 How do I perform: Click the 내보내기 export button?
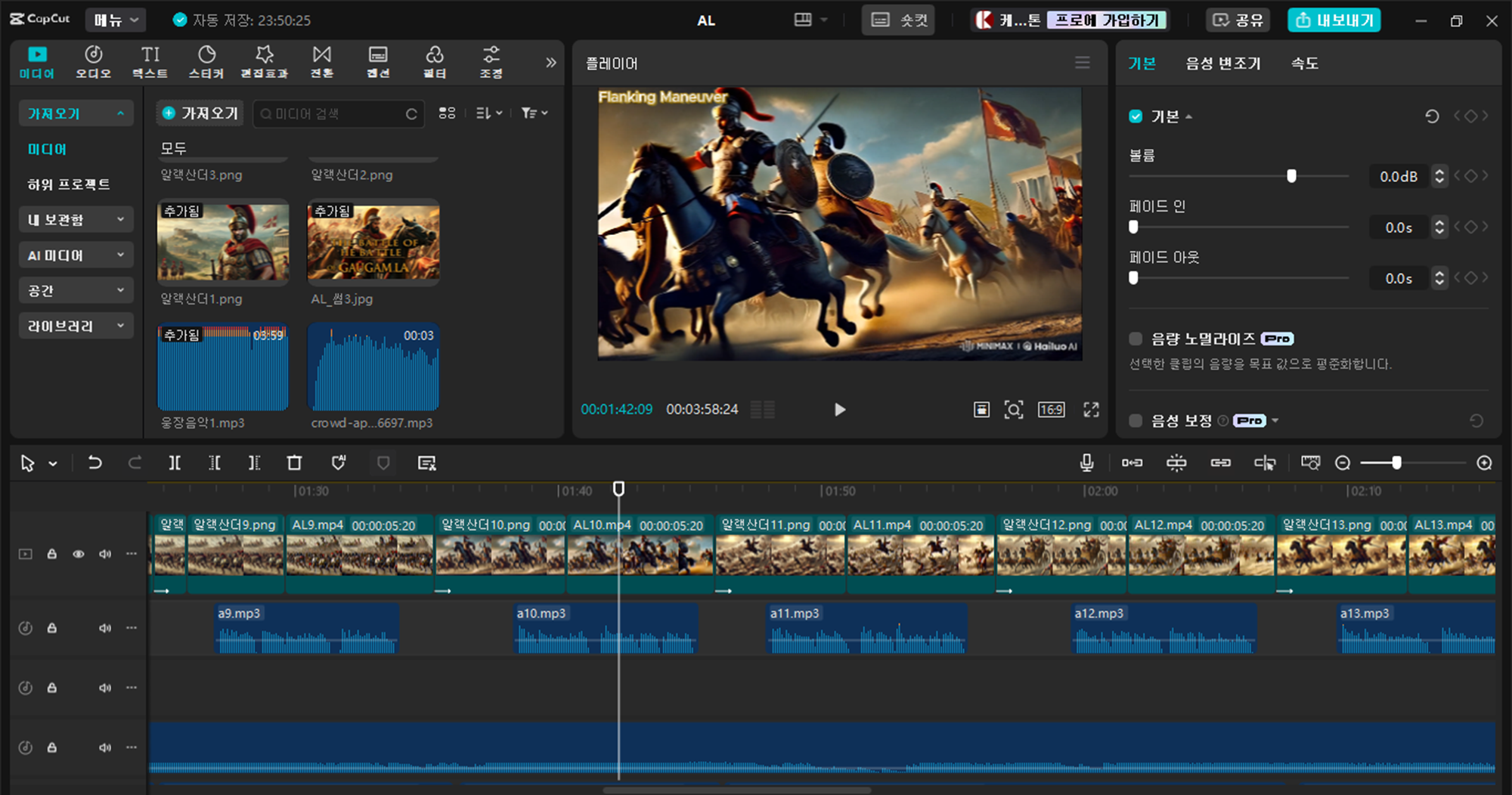point(1334,20)
